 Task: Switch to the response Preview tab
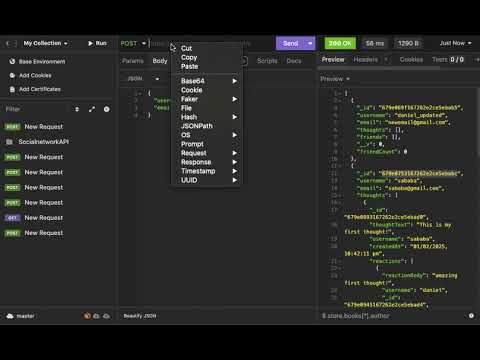[x=333, y=59]
